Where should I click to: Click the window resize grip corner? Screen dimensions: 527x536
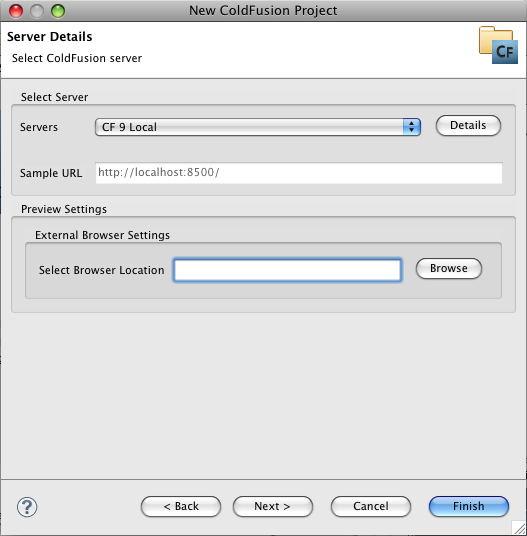(x=519, y=528)
